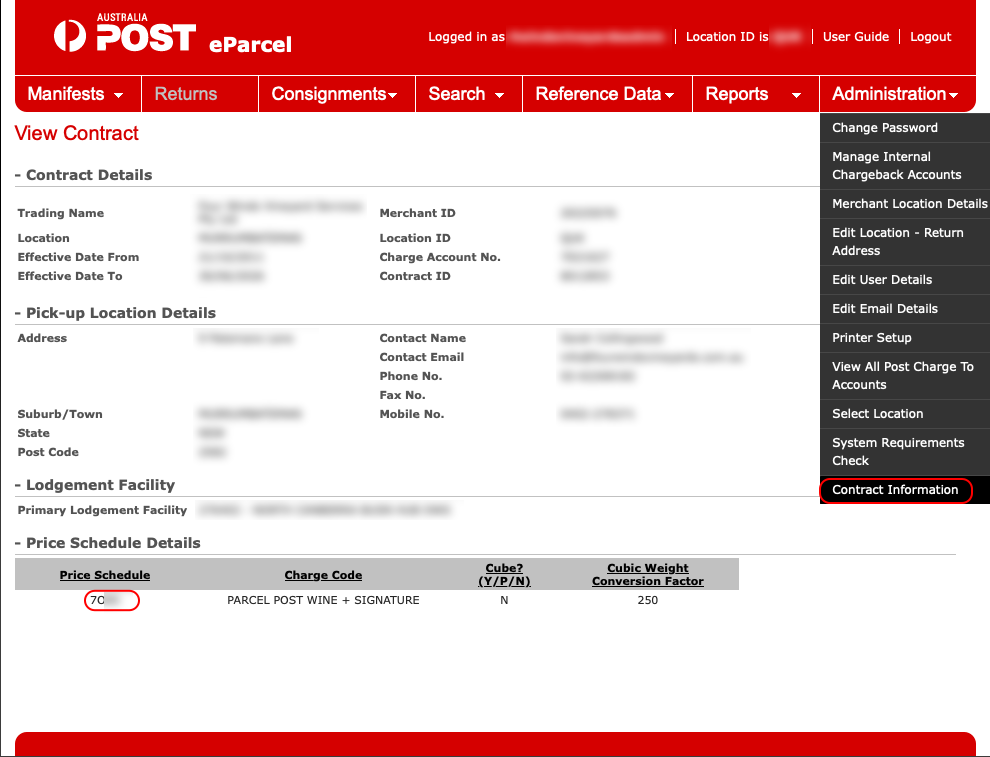Choose Select Location menu entry
990x757 pixels.
[905, 414]
